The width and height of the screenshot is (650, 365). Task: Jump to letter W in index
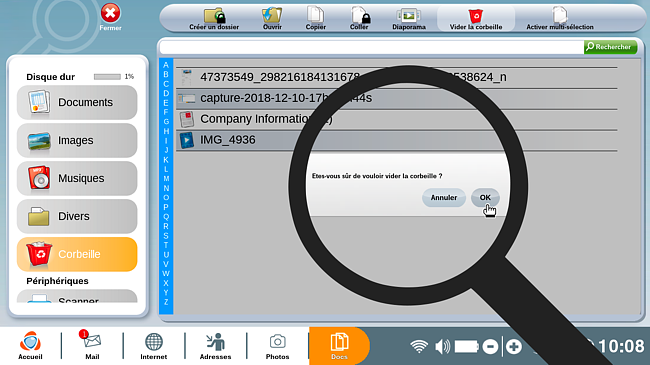click(x=166, y=273)
